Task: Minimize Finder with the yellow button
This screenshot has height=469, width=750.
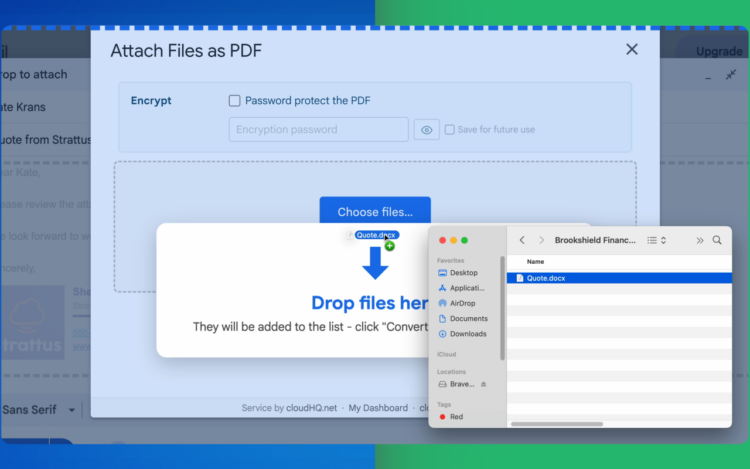Action: (x=453, y=240)
